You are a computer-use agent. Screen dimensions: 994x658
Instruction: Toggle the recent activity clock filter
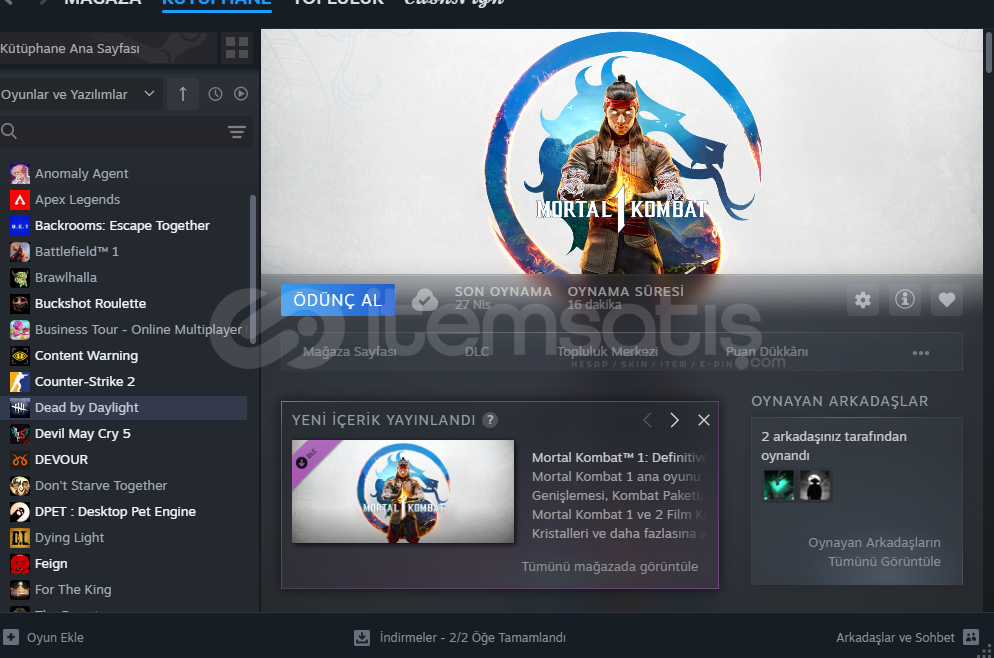click(x=216, y=94)
